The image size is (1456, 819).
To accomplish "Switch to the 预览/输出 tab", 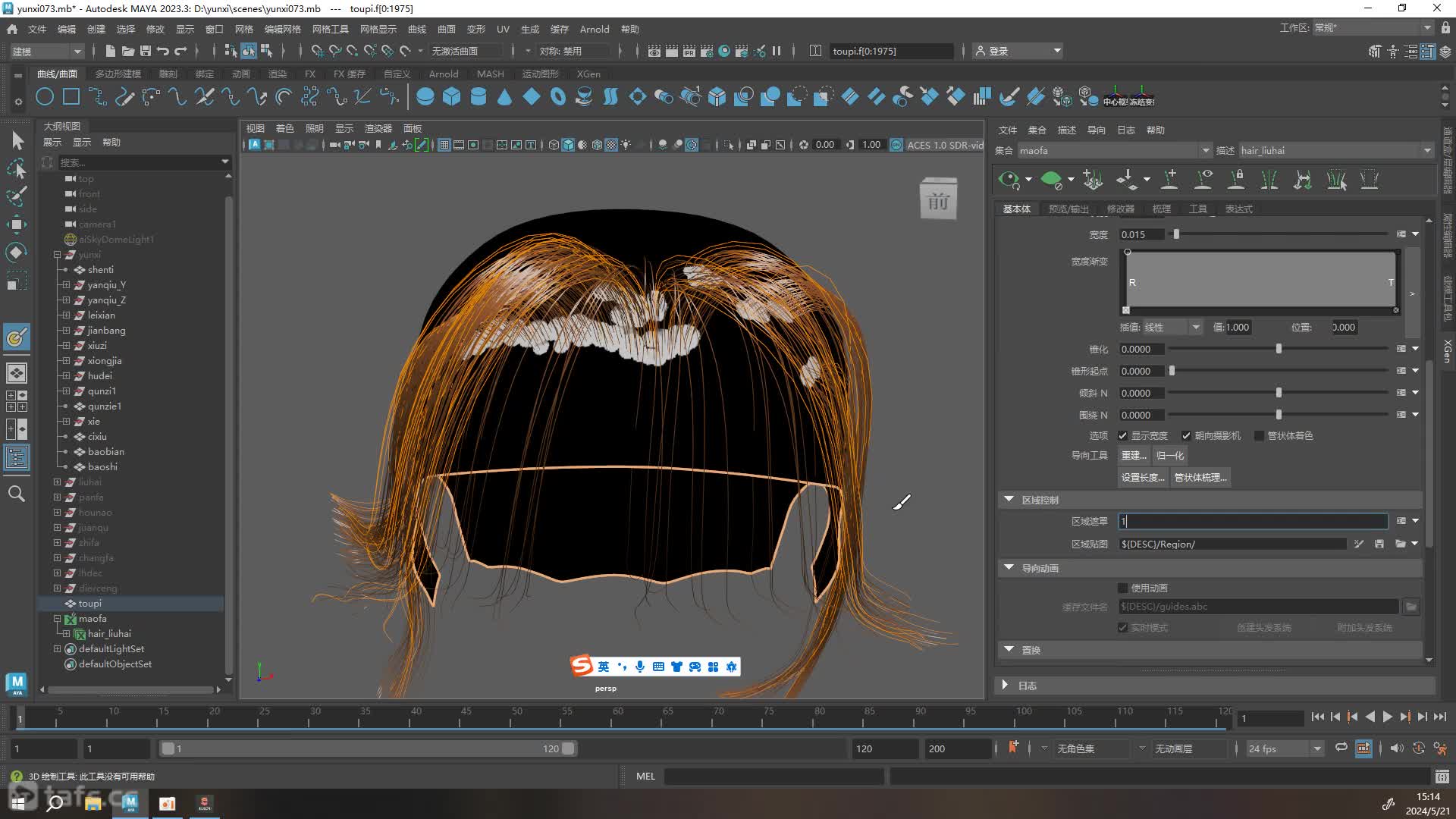I will pos(1068,209).
